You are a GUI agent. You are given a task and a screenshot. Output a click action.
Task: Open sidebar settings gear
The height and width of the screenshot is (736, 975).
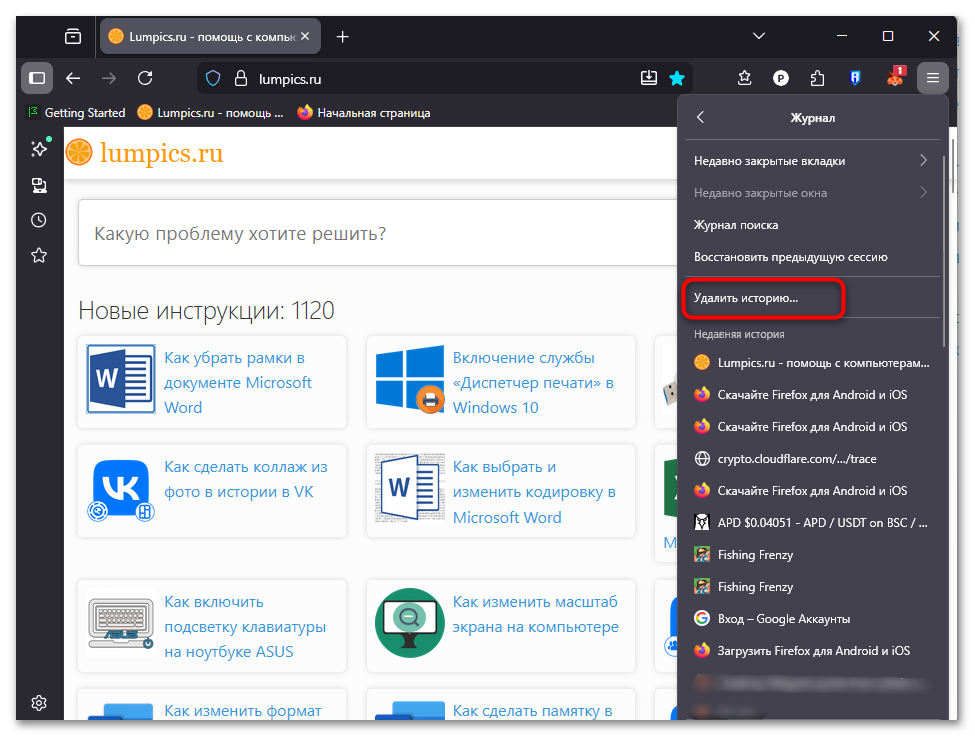point(39,702)
